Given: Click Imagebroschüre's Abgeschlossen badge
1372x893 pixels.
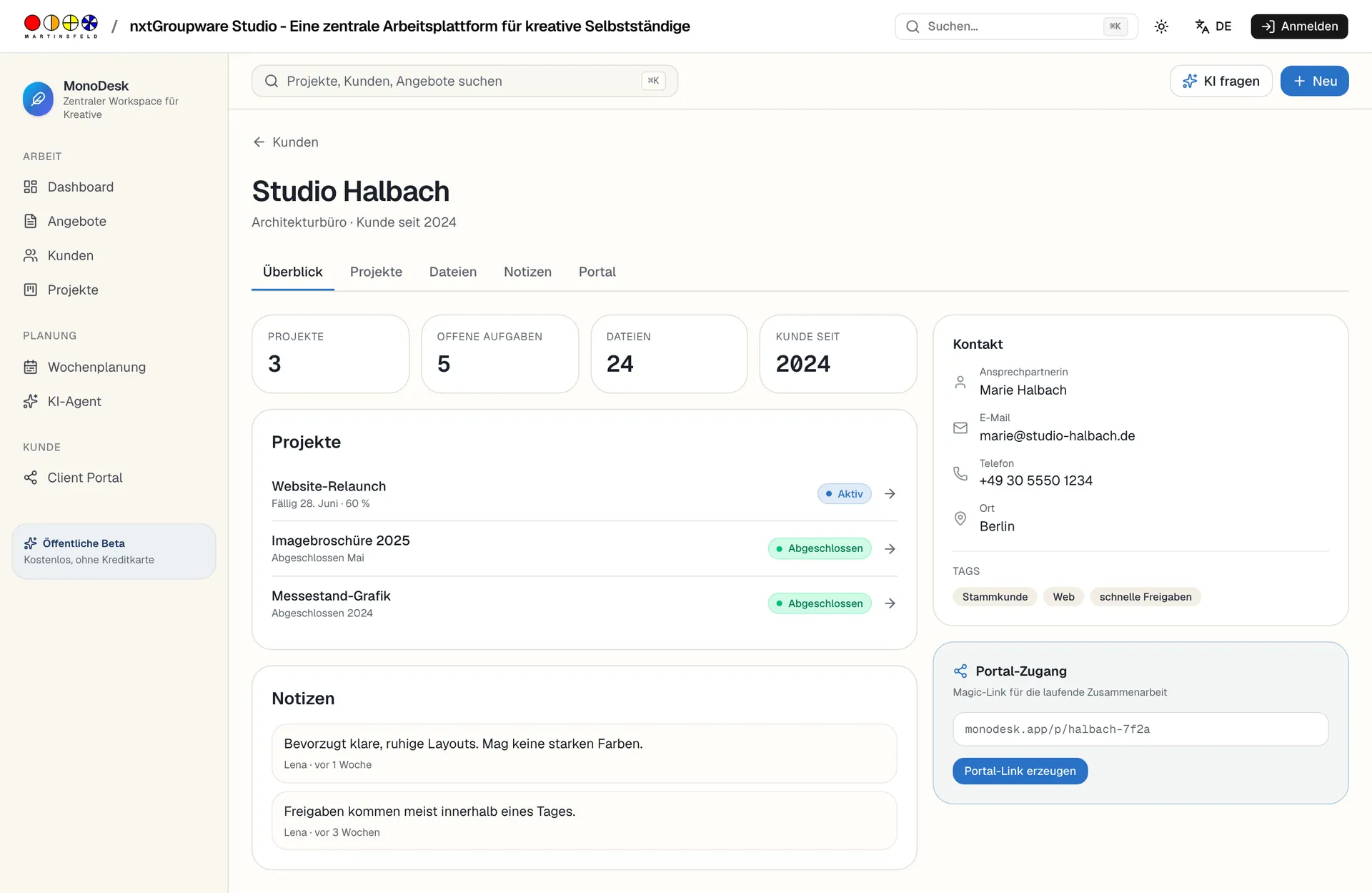Looking at the screenshot, I should 820,548.
